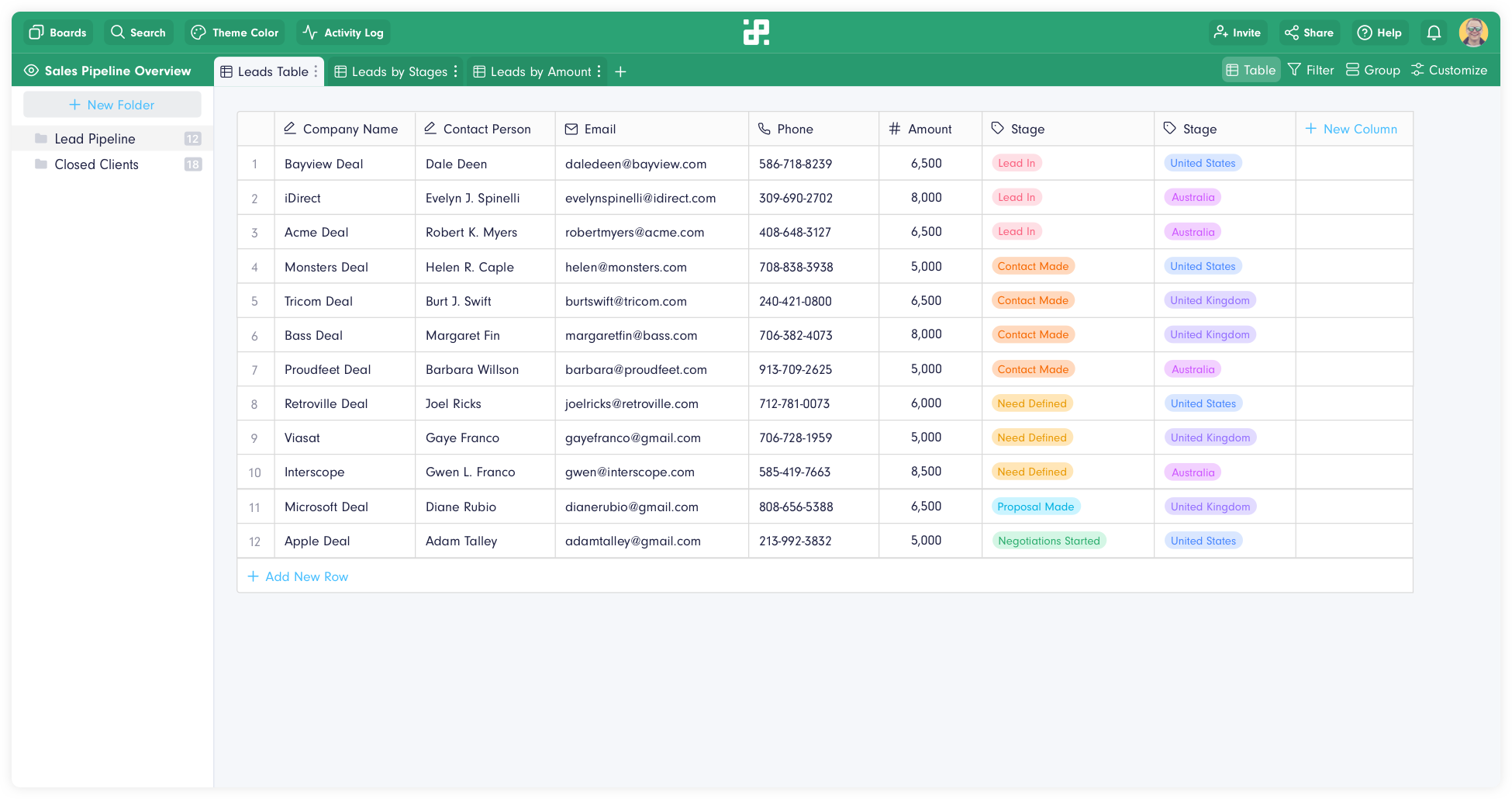Open your profile avatar menu
Image resolution: width=1512 pixels, height=799 pixels.
click(1473, 32)
